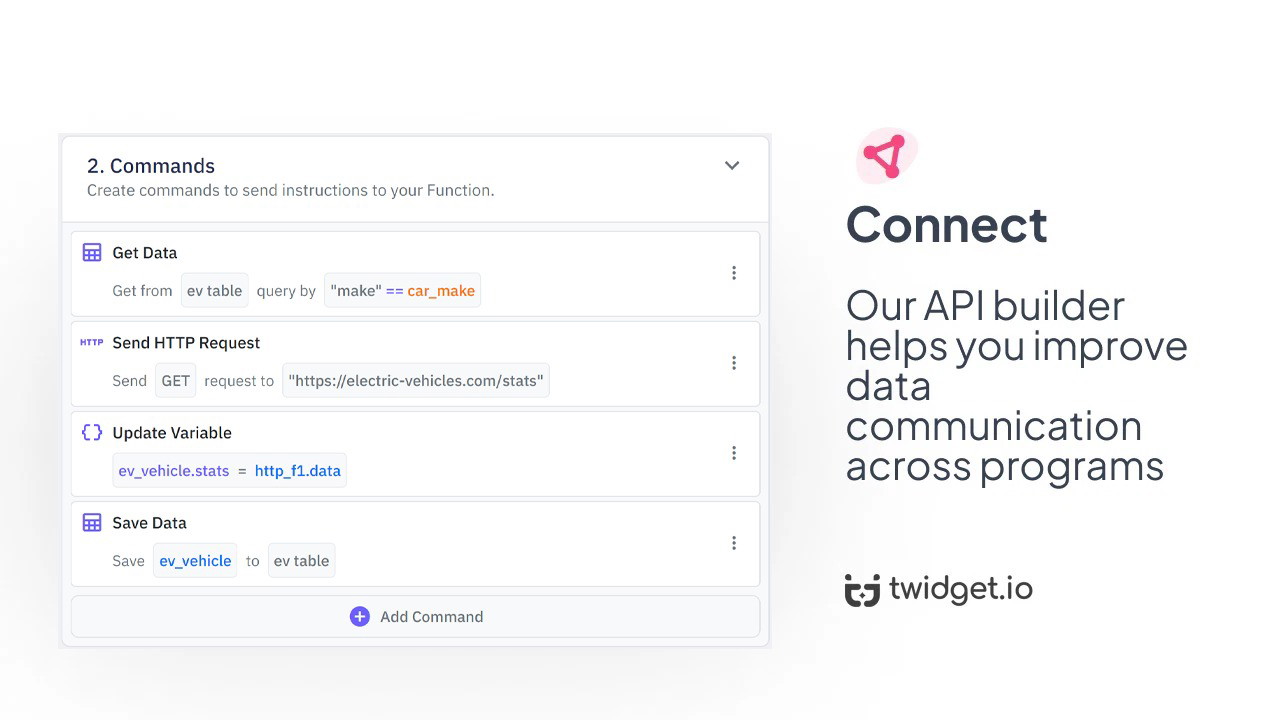Open the Save Data three-dot menu
1280x720 pixels.
point(734,543)
